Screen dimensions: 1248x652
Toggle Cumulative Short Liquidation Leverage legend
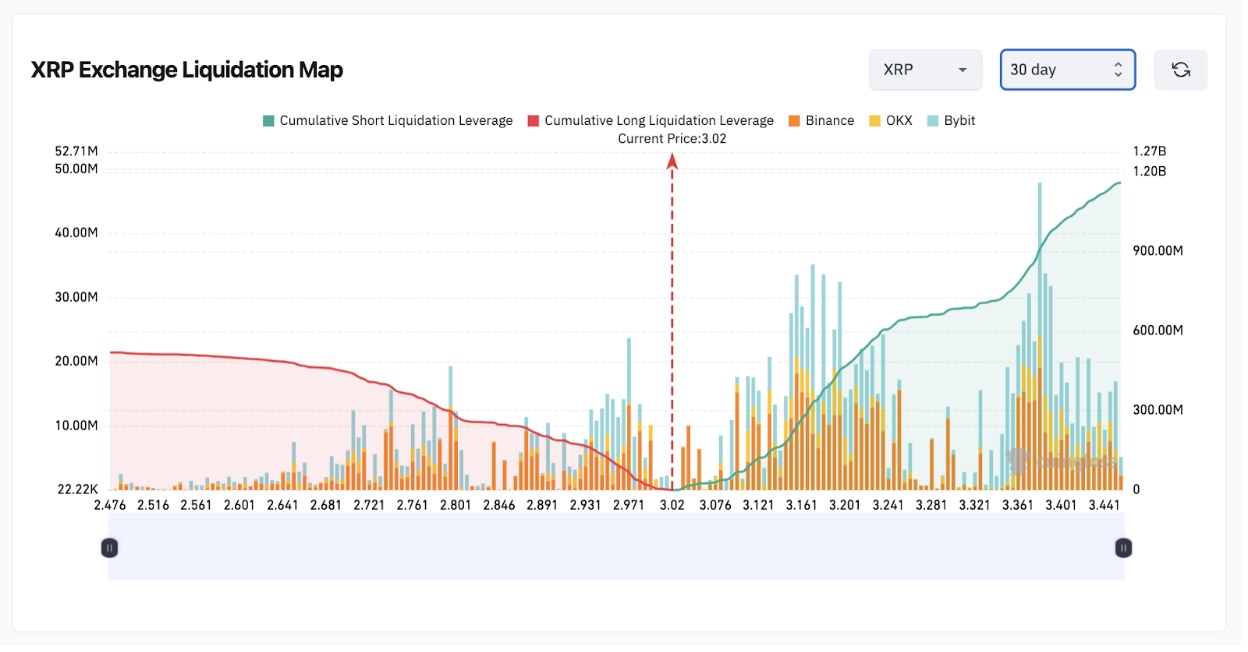click(x=387, y=121)
